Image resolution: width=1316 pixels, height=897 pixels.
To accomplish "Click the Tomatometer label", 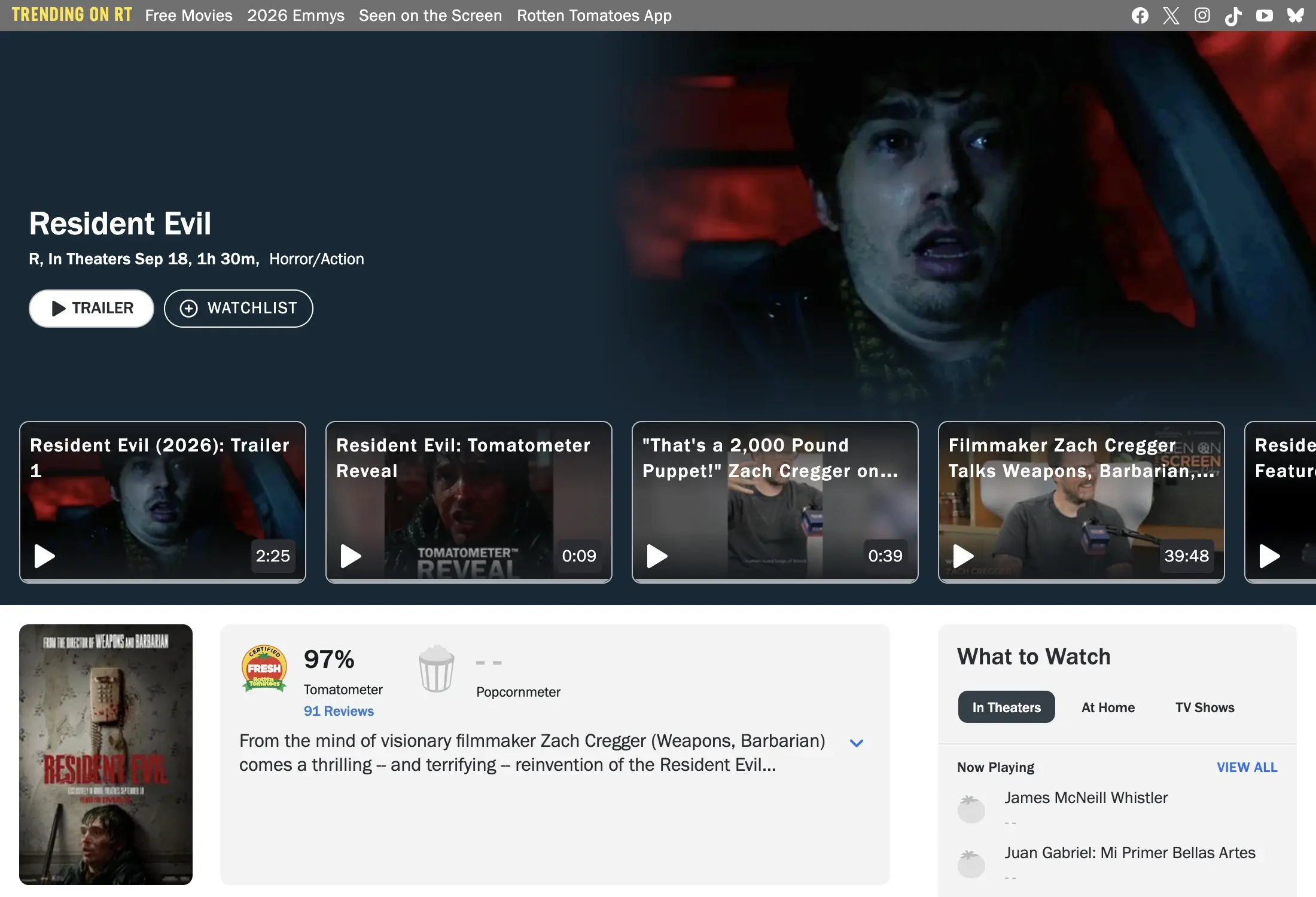I will pyautogui.click(x=343, y=689).
